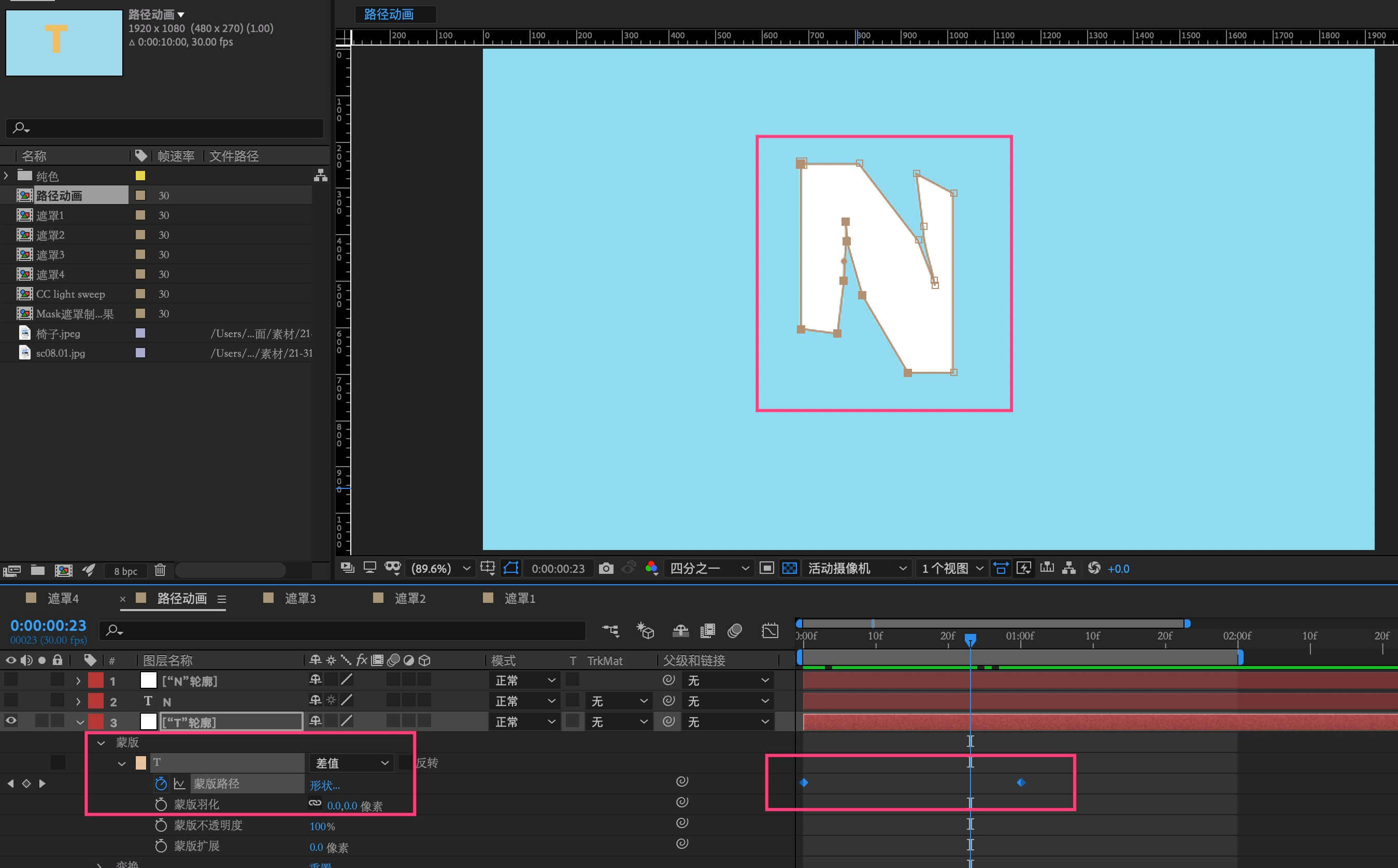Viewport: 1398px width, 868px height.
Task: Click the 8 bpc color depth button
Action: pos(125,571)
